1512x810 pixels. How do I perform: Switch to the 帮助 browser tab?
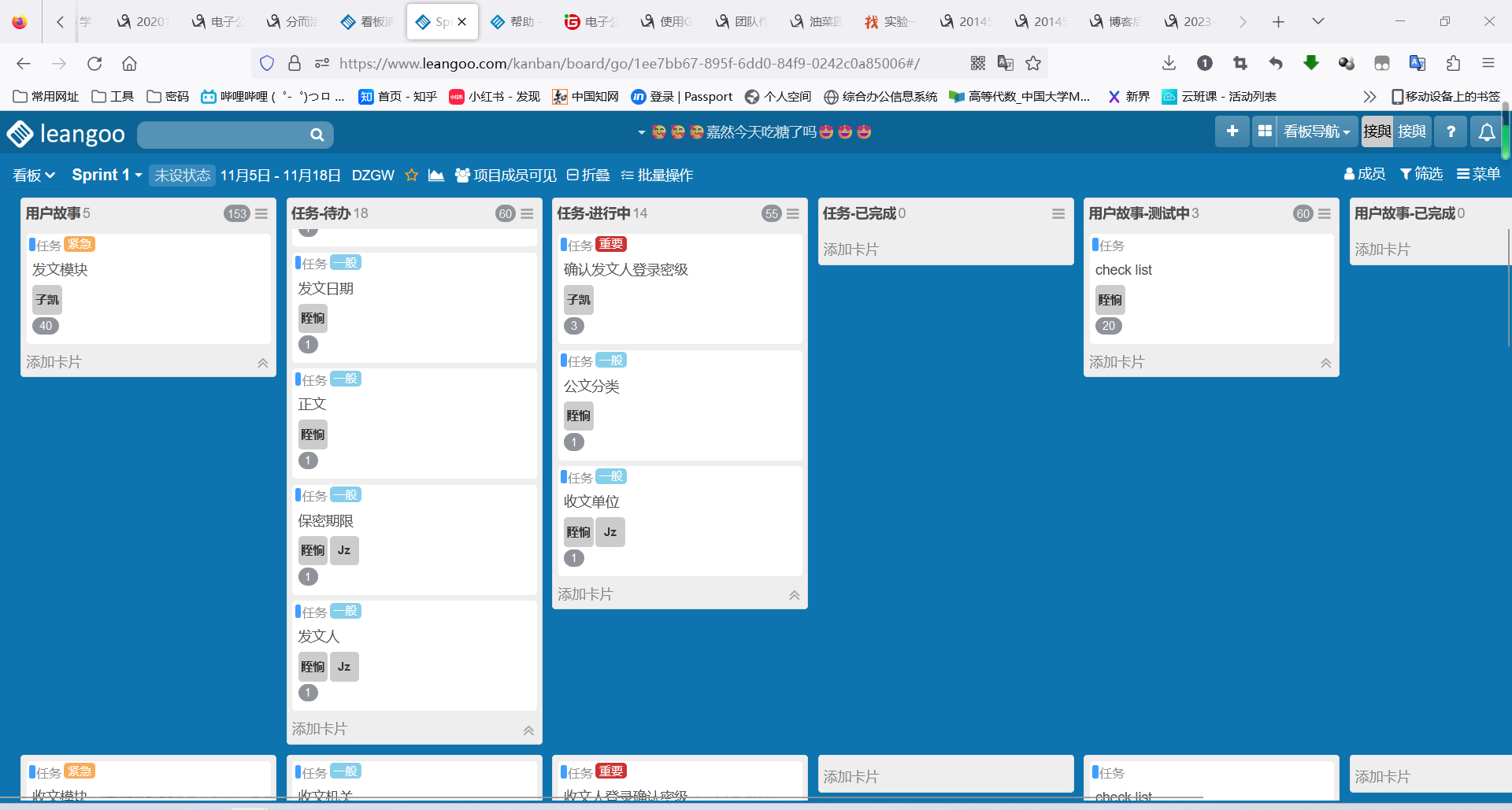tap(516, 22)
